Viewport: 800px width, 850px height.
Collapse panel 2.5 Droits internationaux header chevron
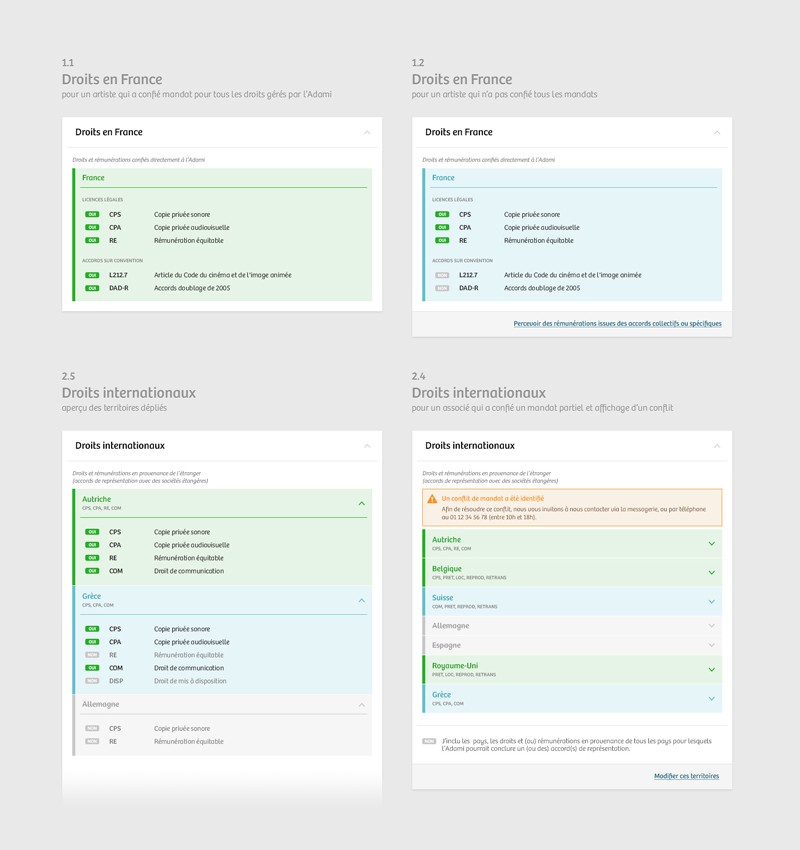367,446
